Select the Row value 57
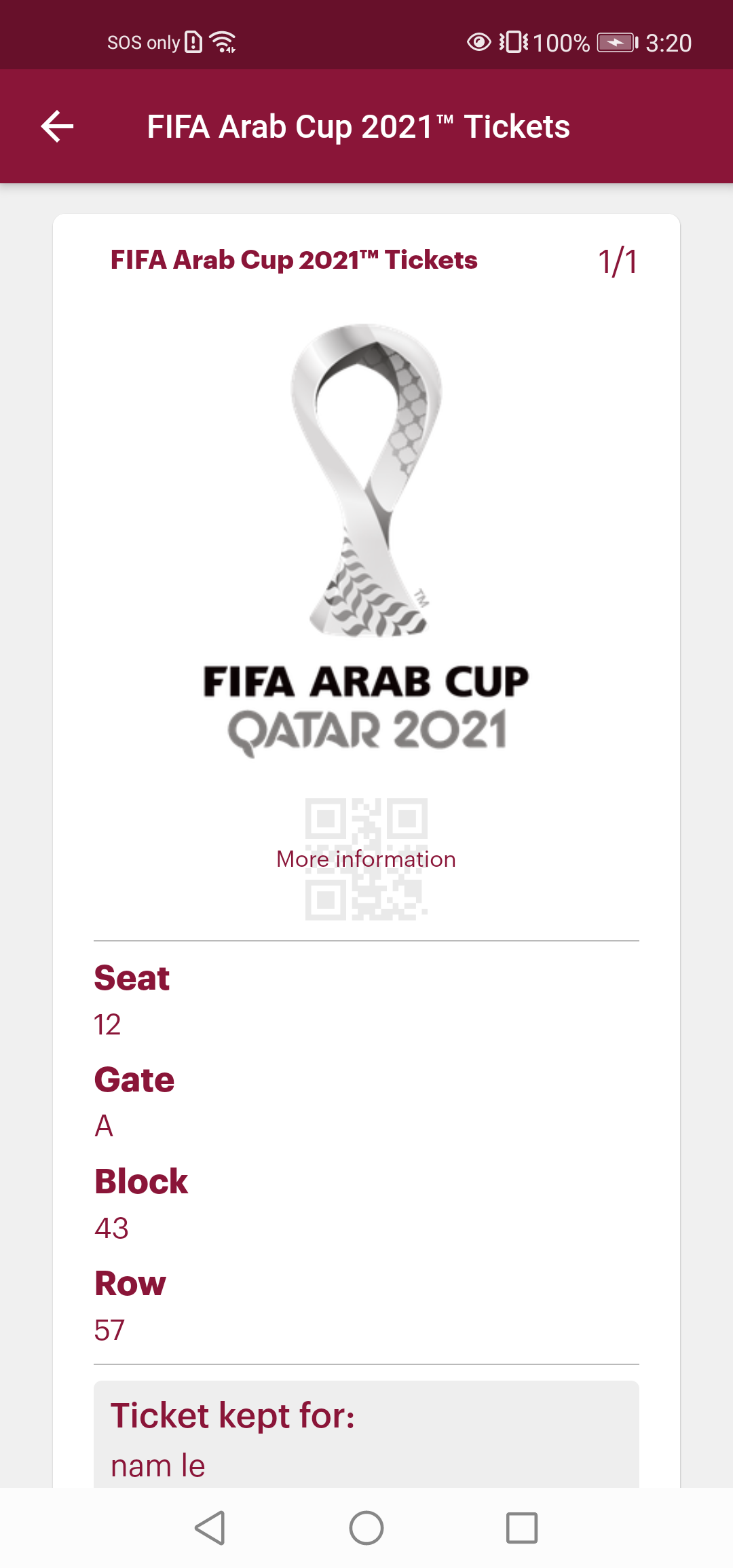This screenshot has width=733, height=1568. coord(109,1330)
